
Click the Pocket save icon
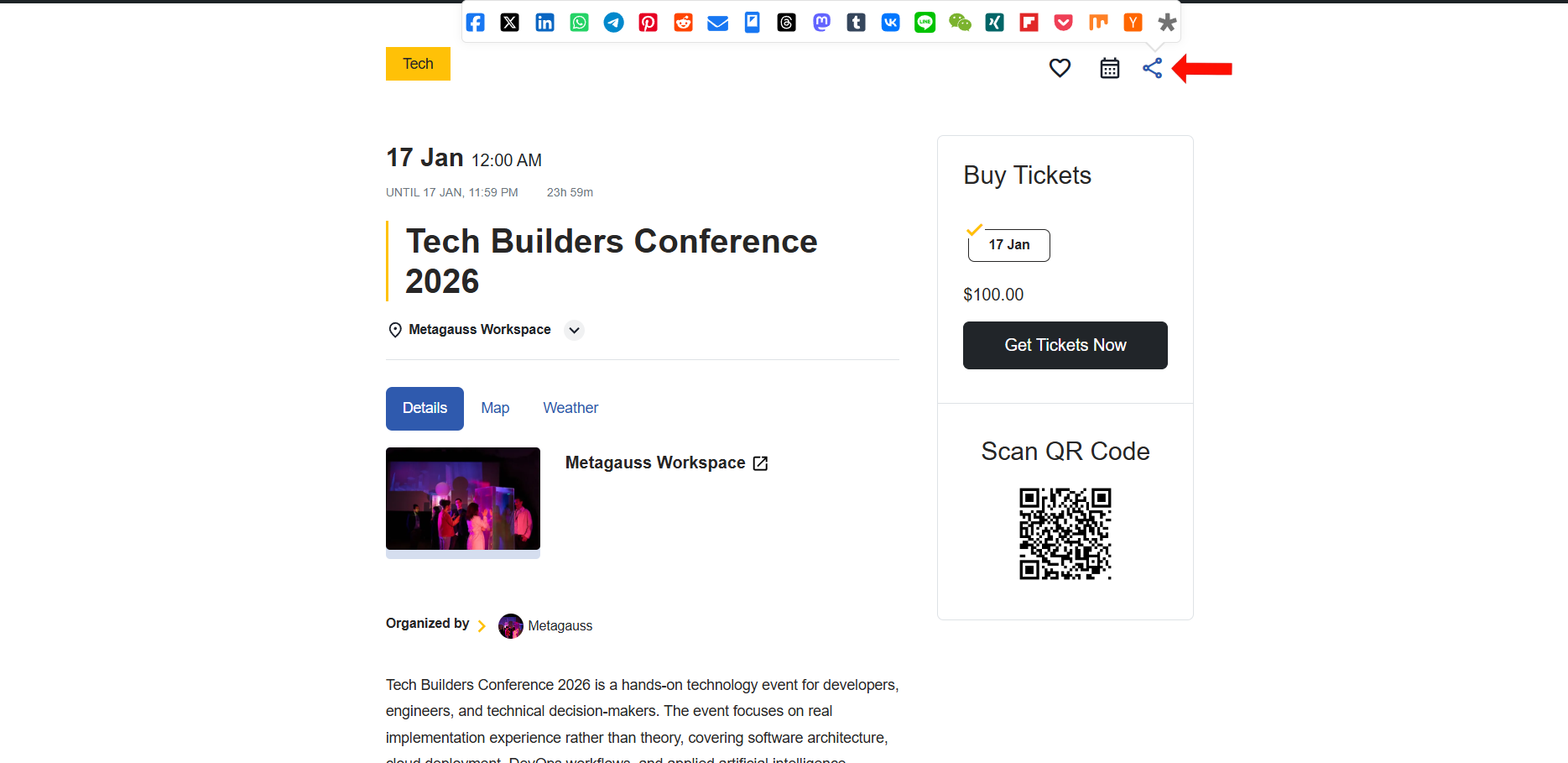click(x=1063, y=23)
